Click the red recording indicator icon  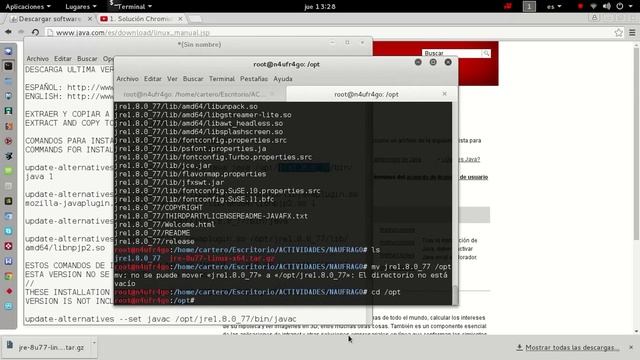(x=580, y=7)
